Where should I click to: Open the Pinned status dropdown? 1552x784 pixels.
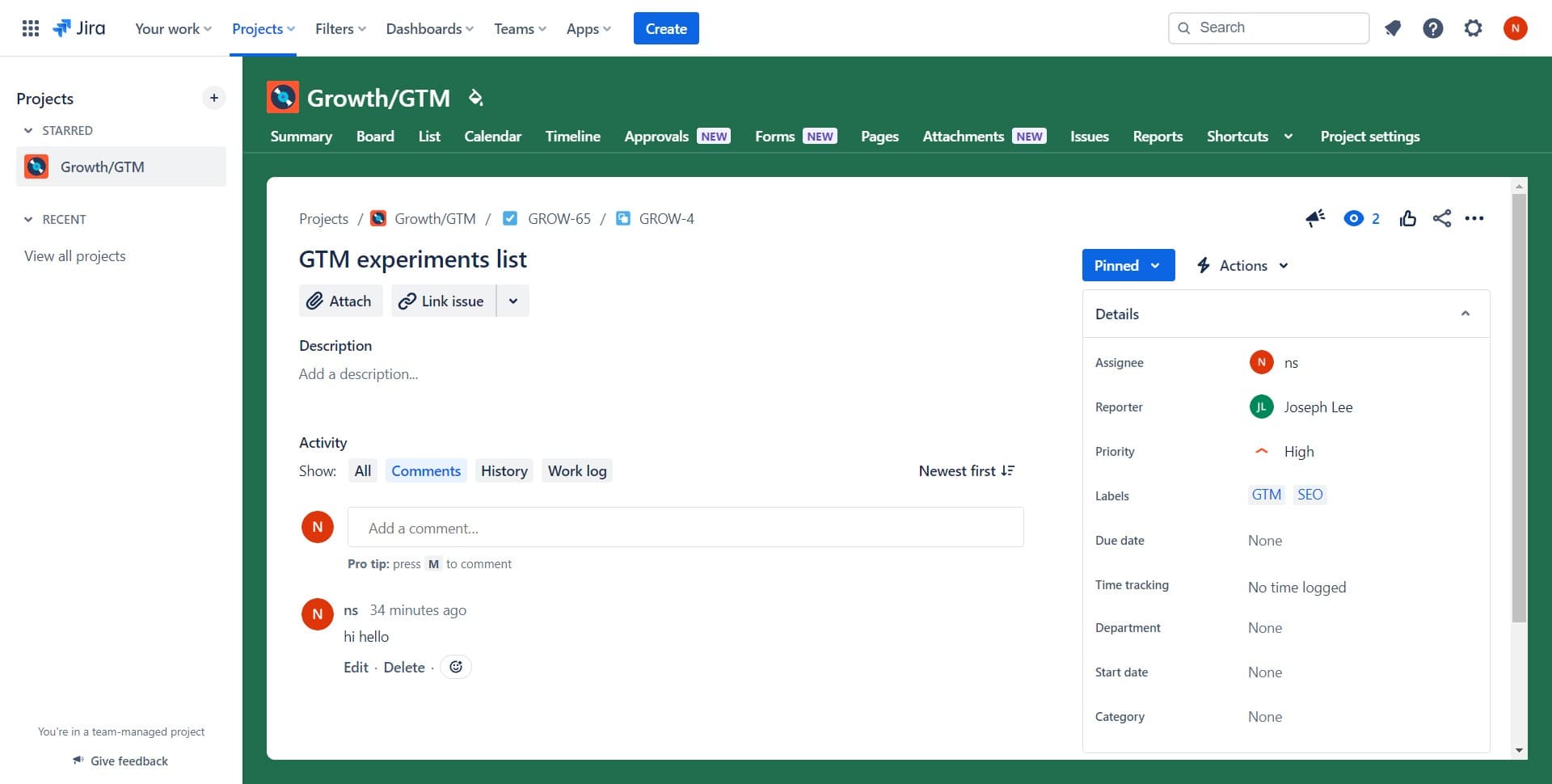point(1128,265)
